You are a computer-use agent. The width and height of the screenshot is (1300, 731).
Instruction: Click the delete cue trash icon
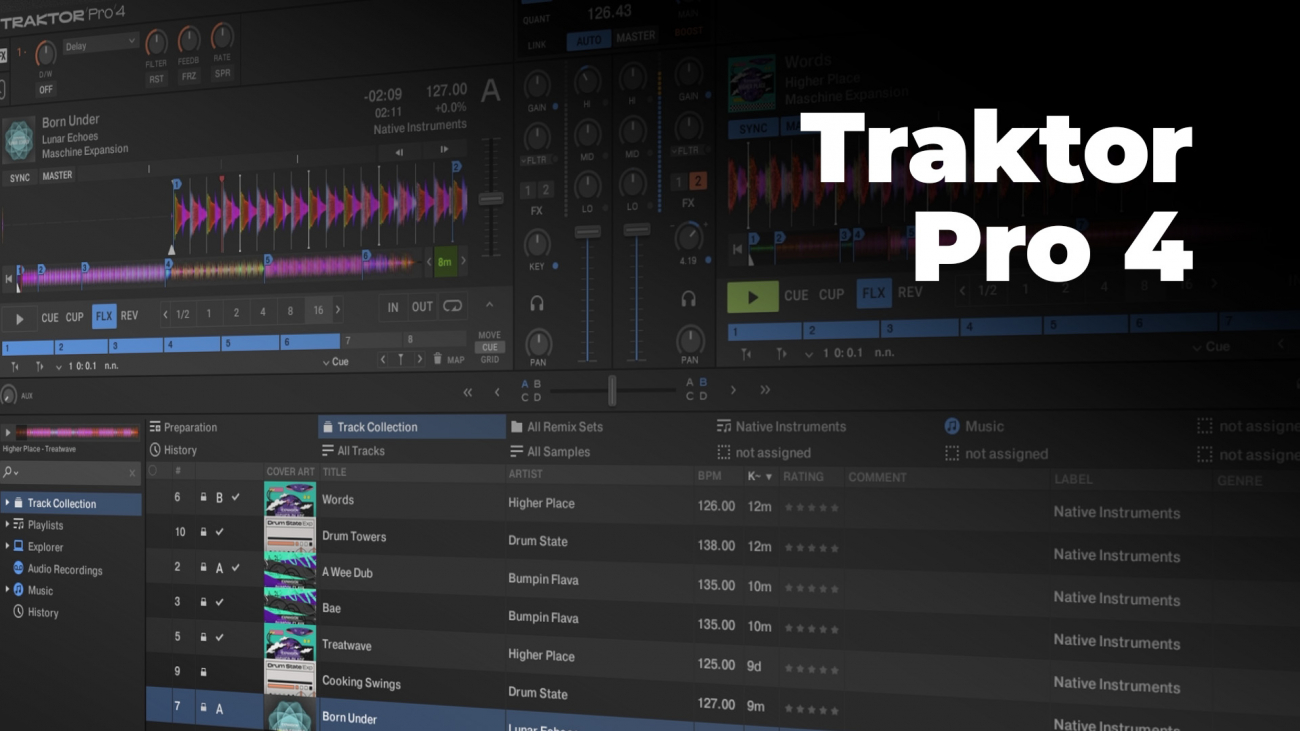[437, 359]
